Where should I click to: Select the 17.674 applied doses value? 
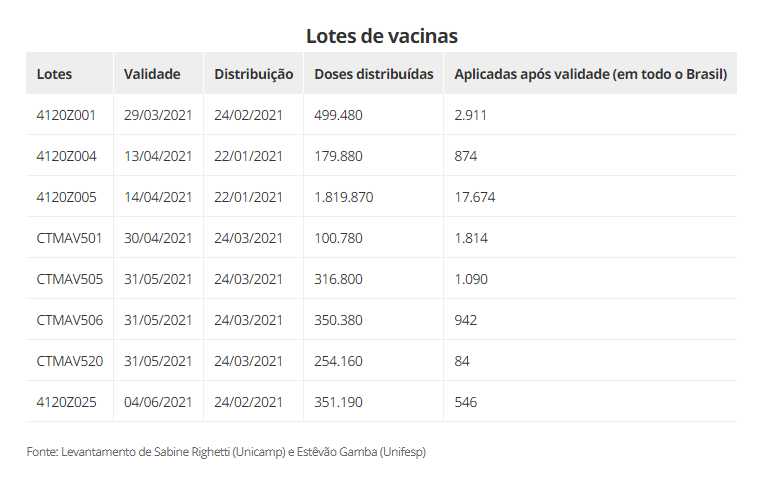[475, 197]
